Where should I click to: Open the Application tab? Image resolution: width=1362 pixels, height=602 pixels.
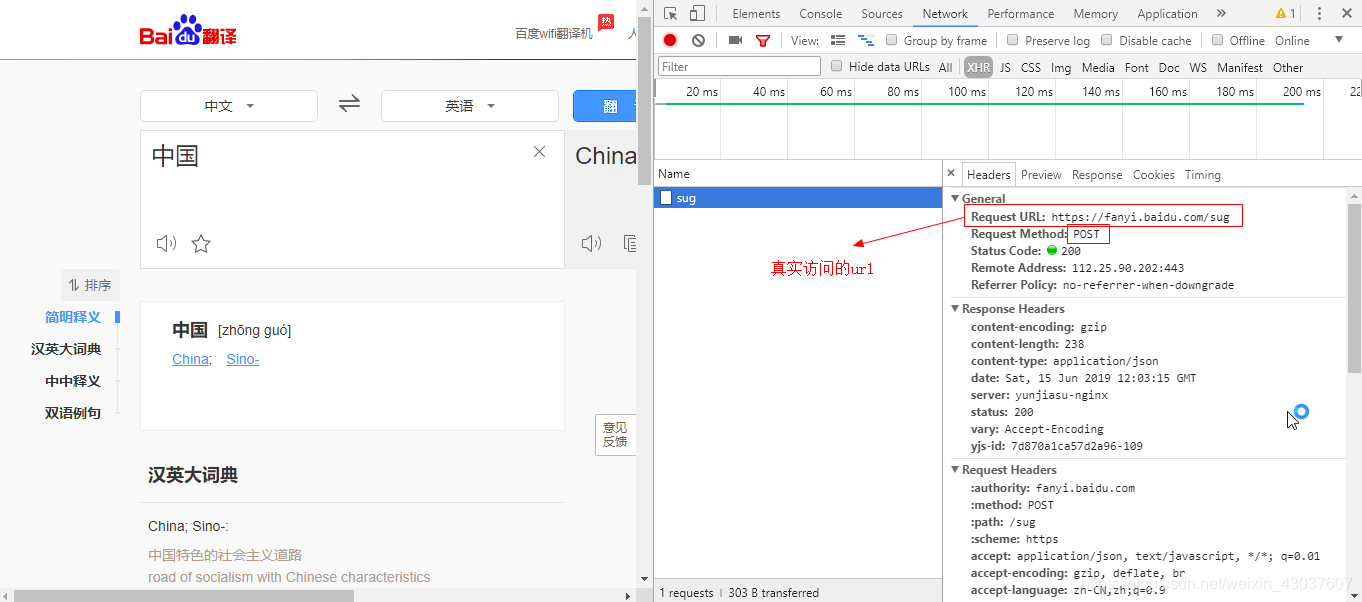click(x=1167, y=14)
